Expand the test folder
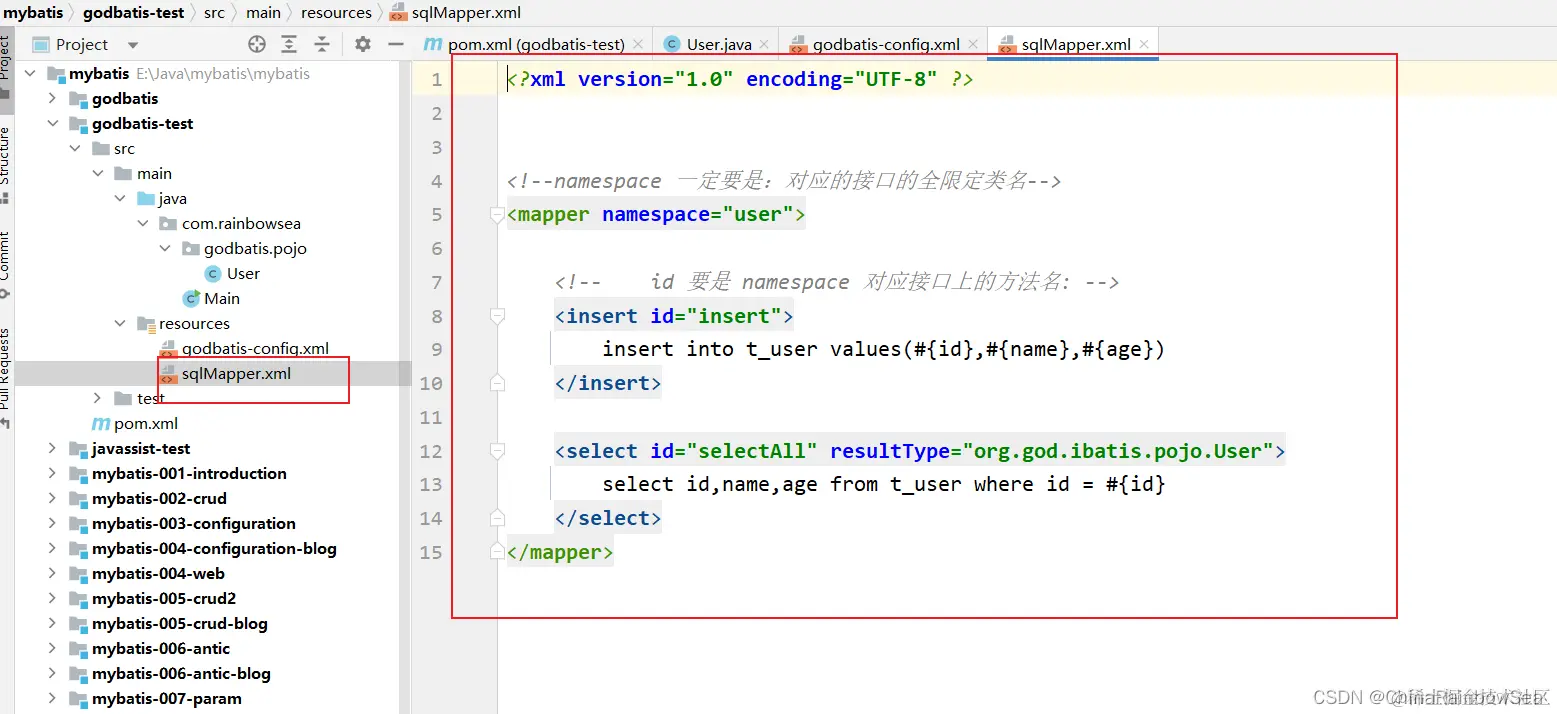1557x714 pixels. pos(98,398)
